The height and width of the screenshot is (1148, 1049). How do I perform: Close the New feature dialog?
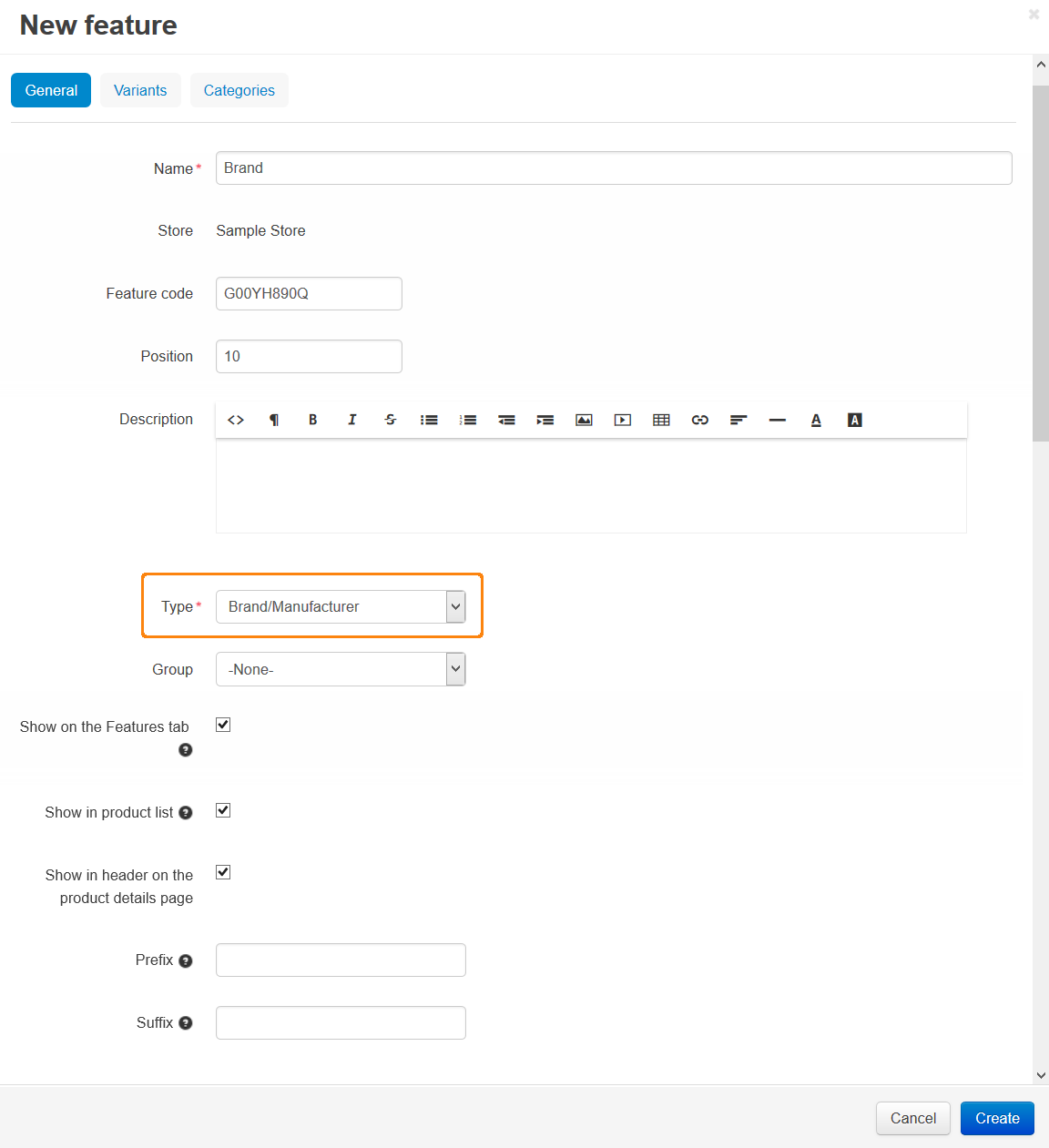1034,14
